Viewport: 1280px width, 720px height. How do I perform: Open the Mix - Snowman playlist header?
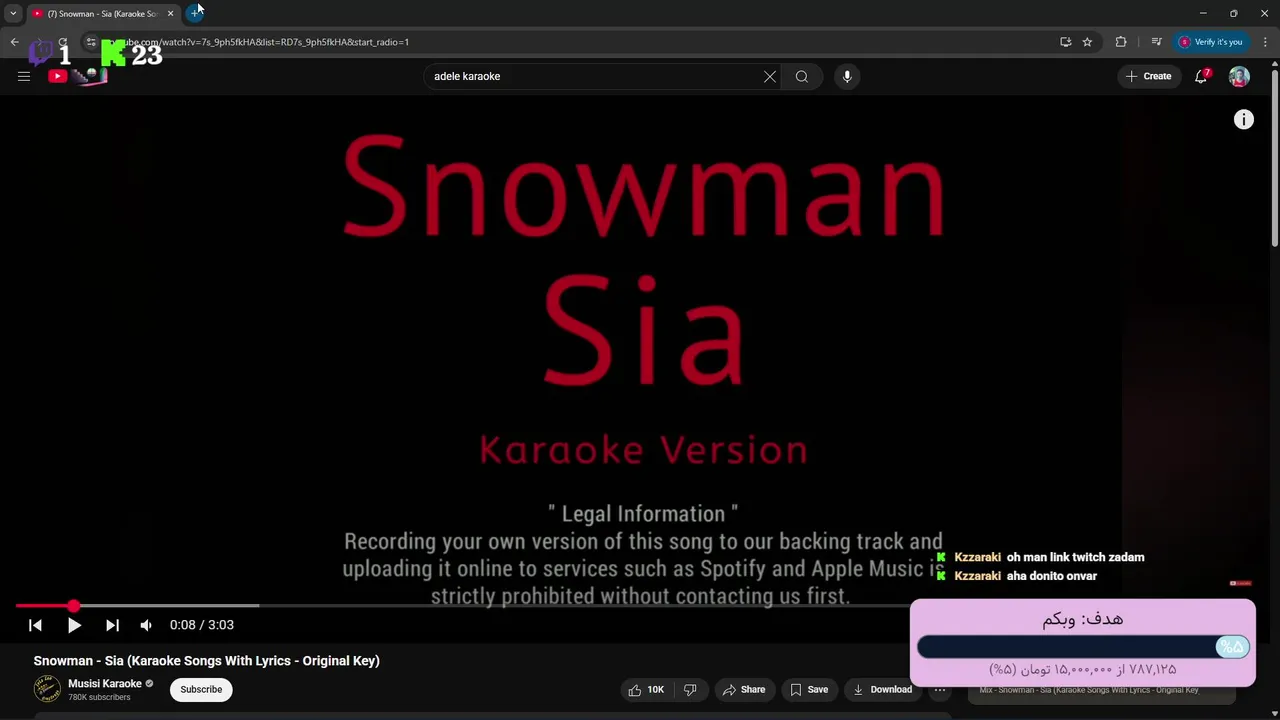(x=1089, y=690)
